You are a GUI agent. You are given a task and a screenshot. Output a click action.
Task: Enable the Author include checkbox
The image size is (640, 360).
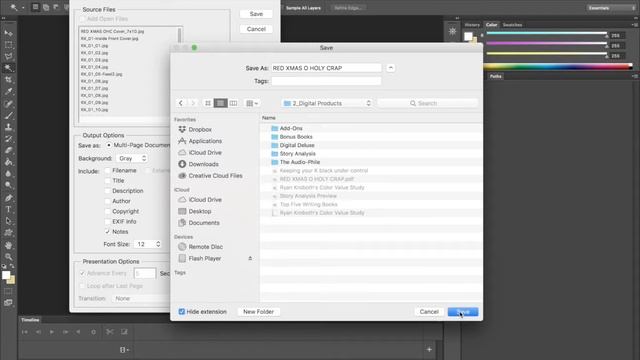pyautogui.click(x=108, y=201)
